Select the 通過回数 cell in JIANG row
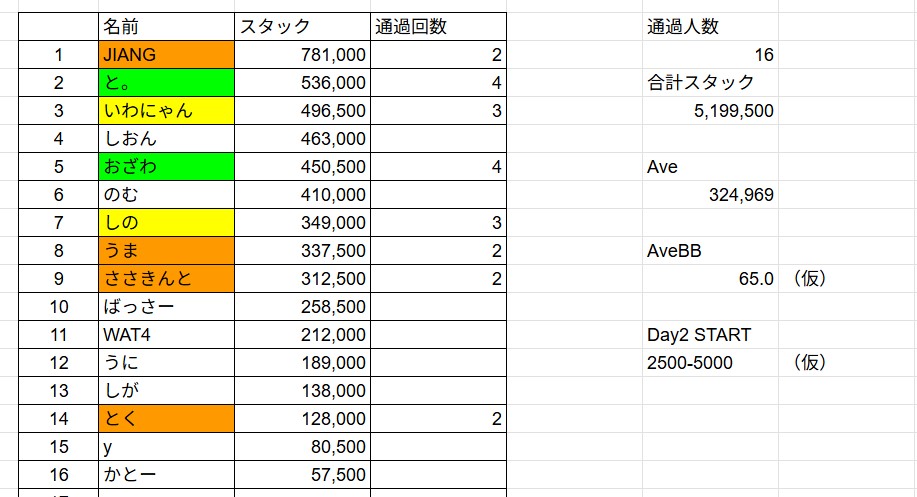The width and height of the screenshot is (917, 497). point(439,55)
